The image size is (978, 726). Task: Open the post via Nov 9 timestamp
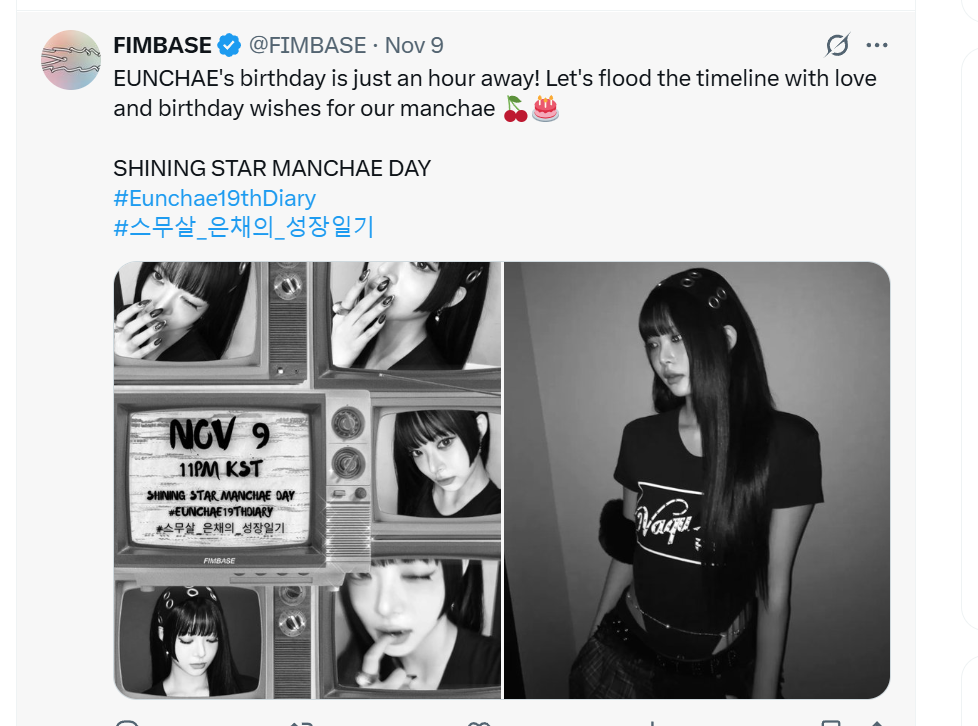point(414,46)
